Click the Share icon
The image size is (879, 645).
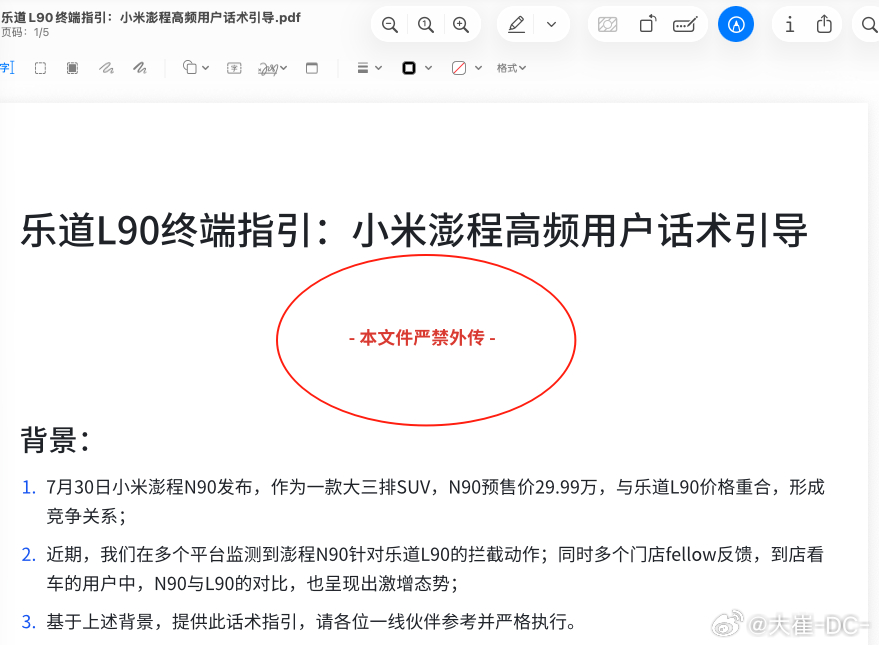pyautogui.click(x=824, y=24)
